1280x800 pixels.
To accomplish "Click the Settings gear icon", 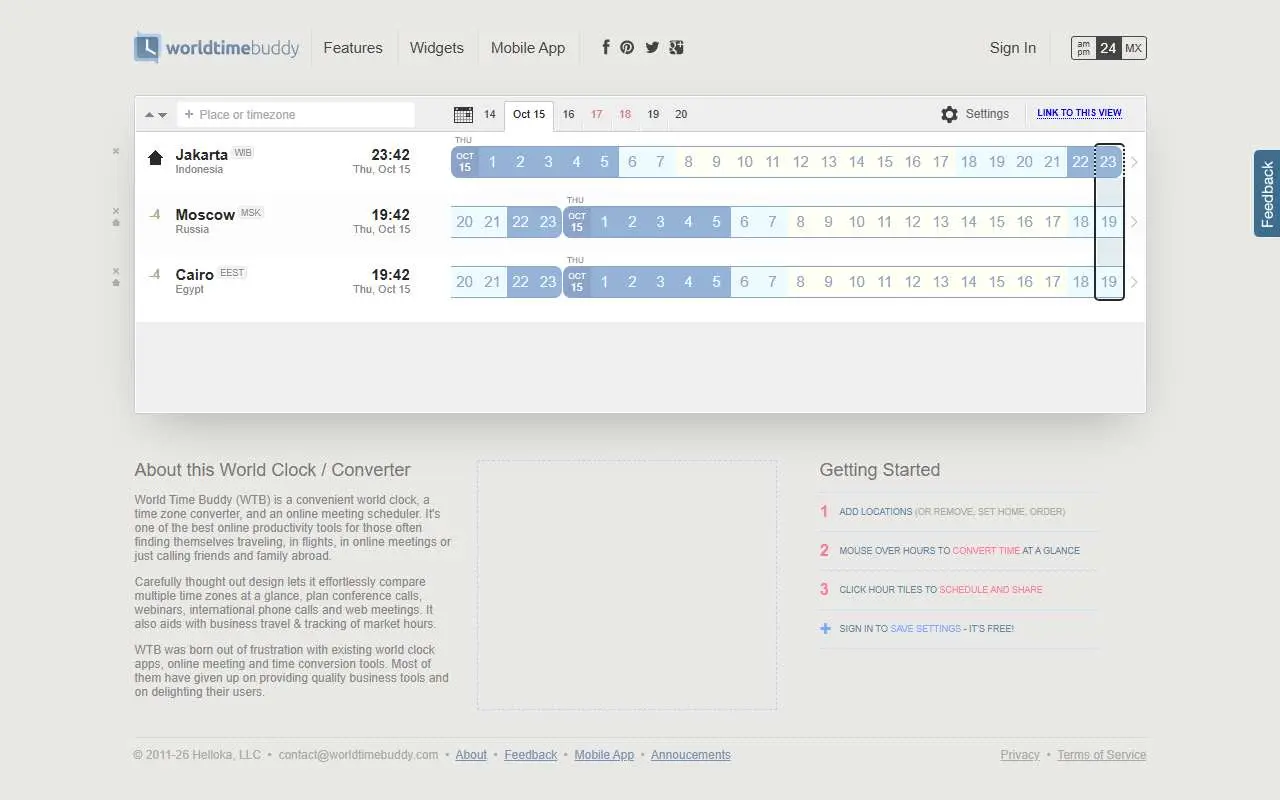I will (949, 114).
